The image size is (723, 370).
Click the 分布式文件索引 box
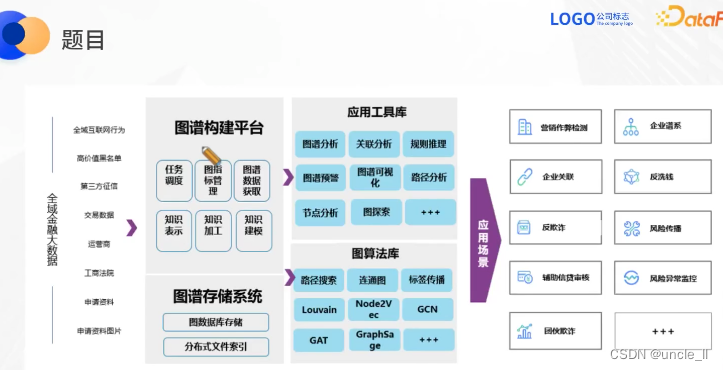tap(215, 347)
